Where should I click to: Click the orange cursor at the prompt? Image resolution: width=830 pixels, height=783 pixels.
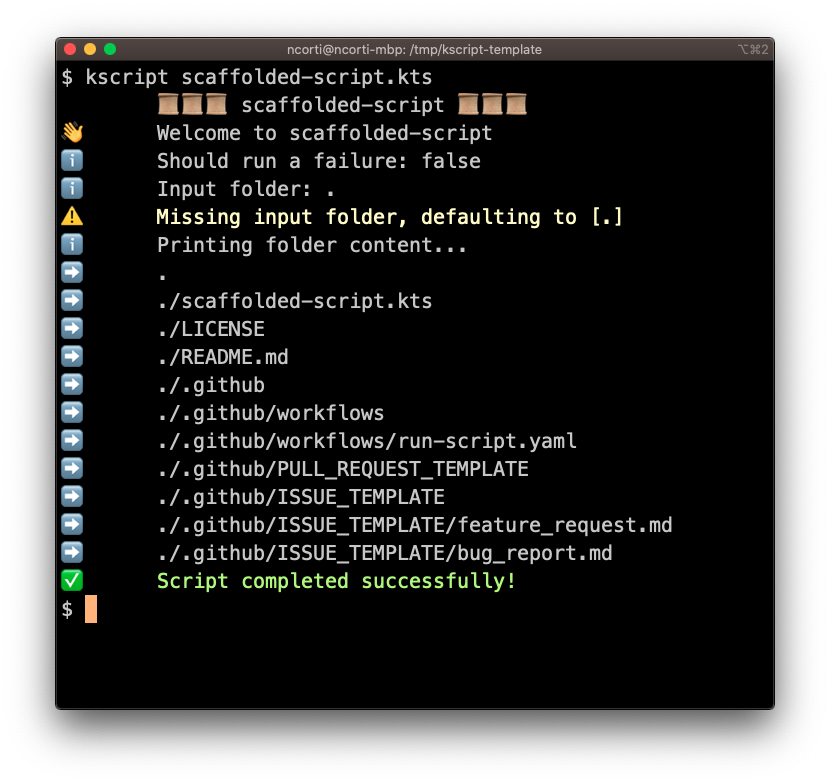click(91, 609)
